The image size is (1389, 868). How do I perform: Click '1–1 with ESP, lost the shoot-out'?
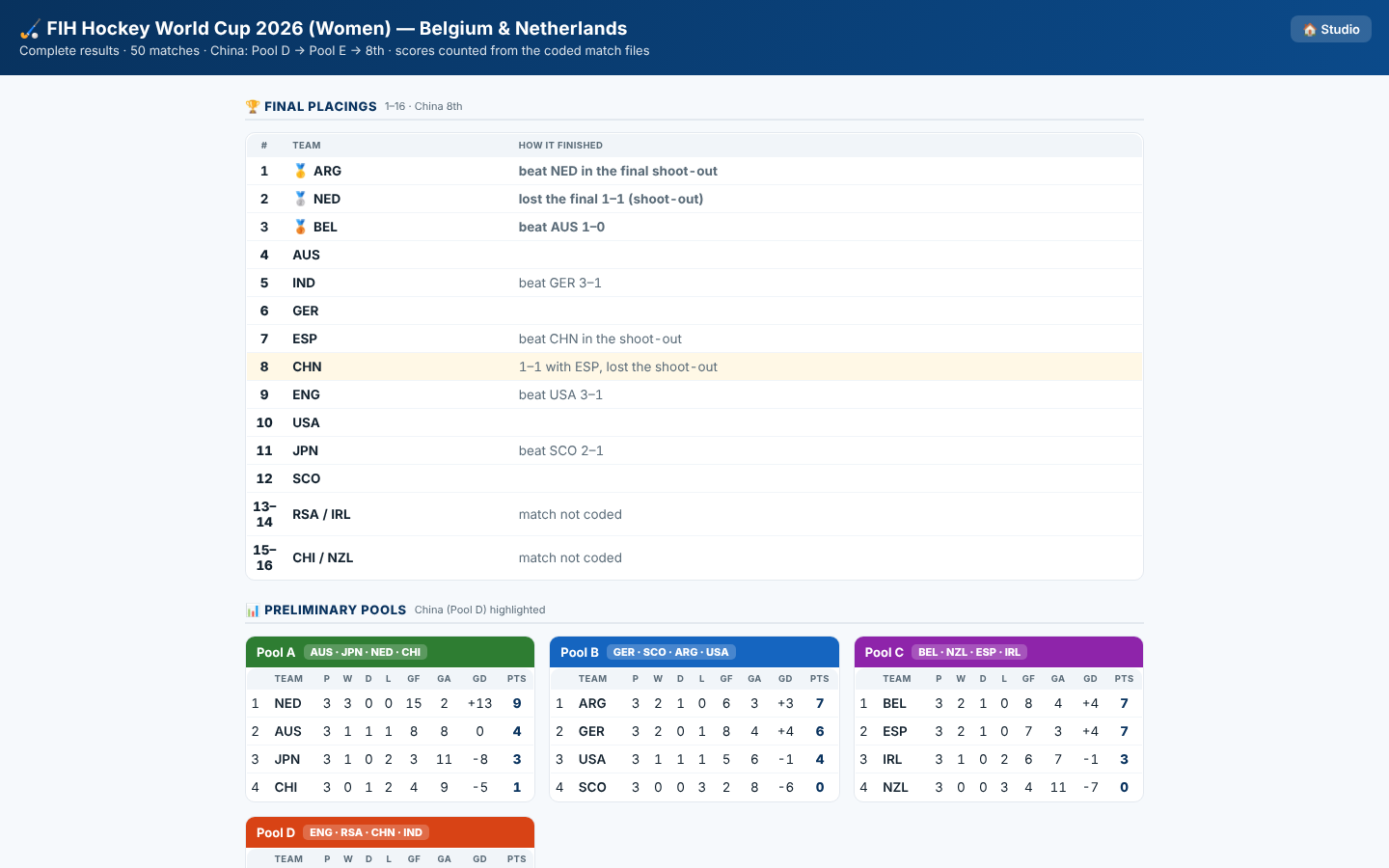[618, 366]
